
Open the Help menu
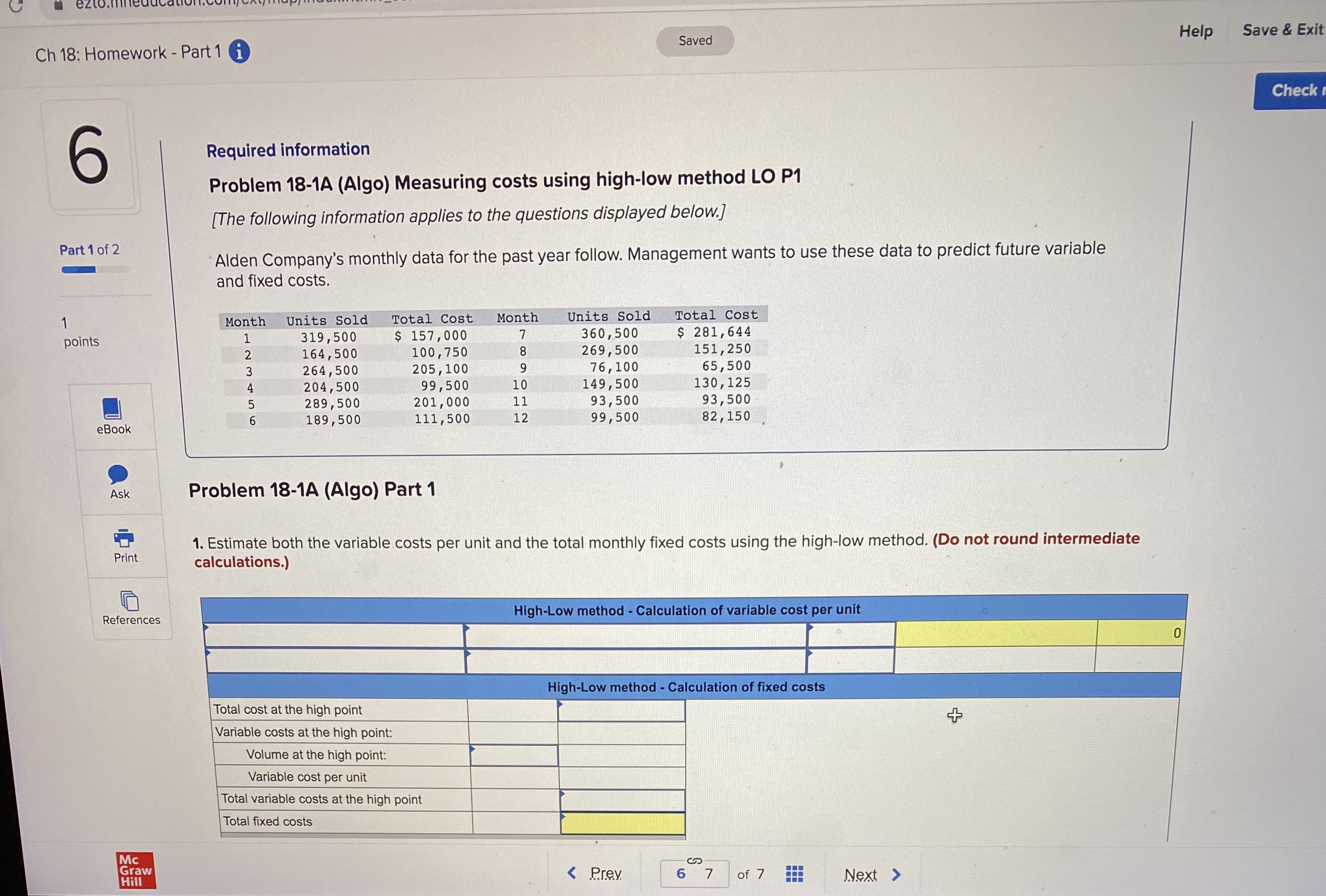pos(1196,31)
